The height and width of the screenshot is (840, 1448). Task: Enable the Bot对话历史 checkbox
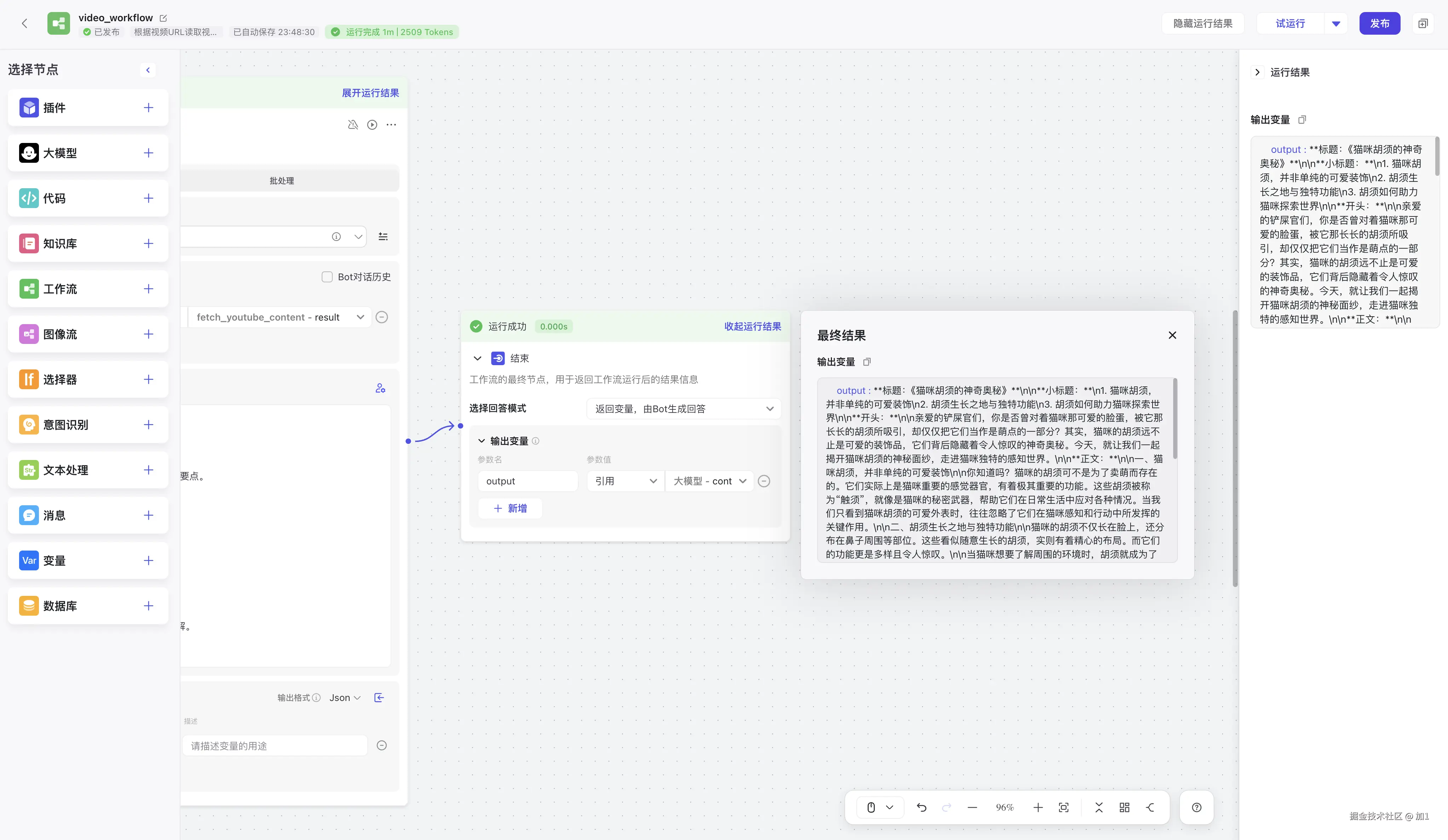(327, 277)
